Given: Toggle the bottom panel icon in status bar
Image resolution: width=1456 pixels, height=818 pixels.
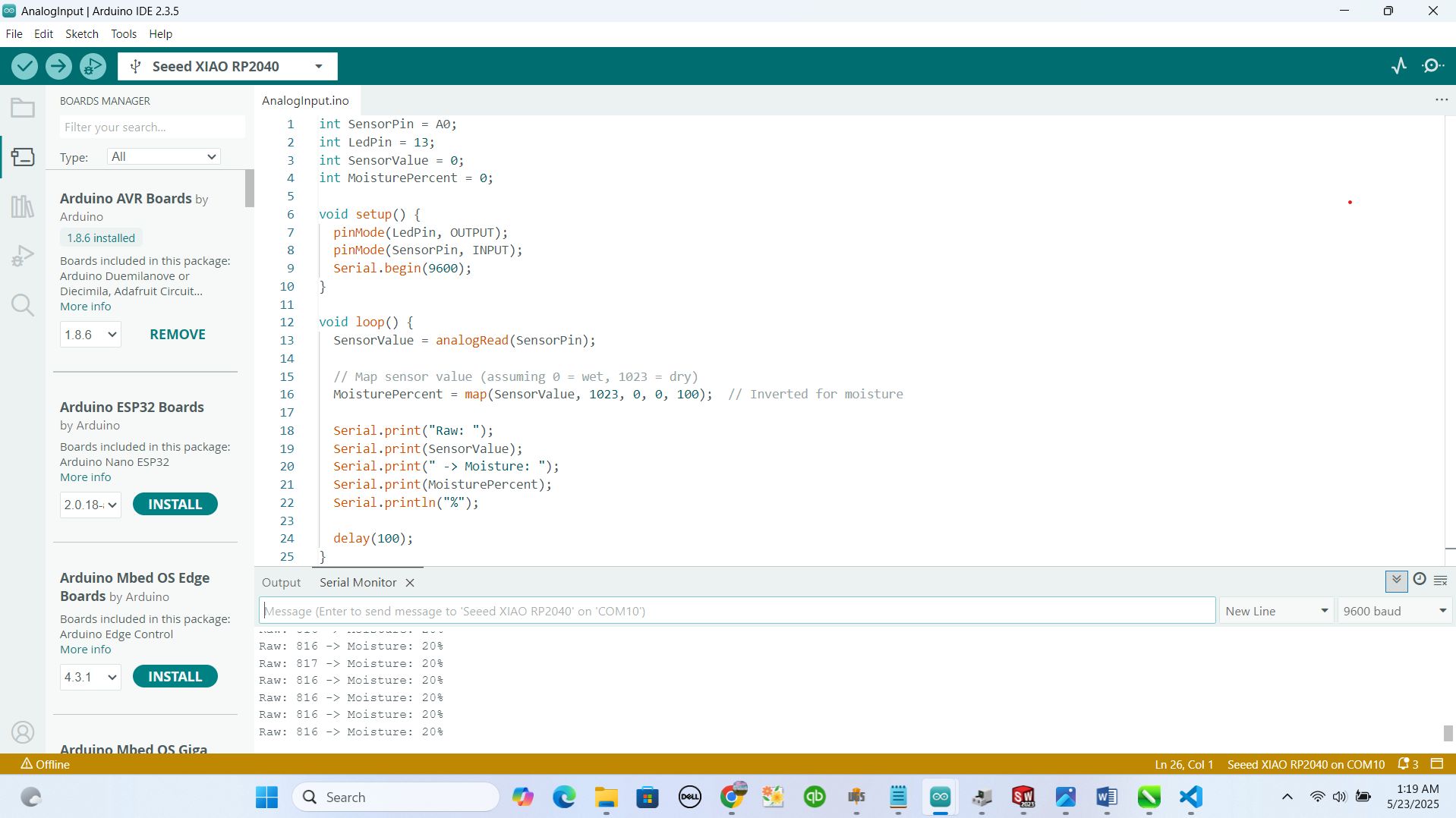Looking at the screenshot, I should (x=1437, y=764).
